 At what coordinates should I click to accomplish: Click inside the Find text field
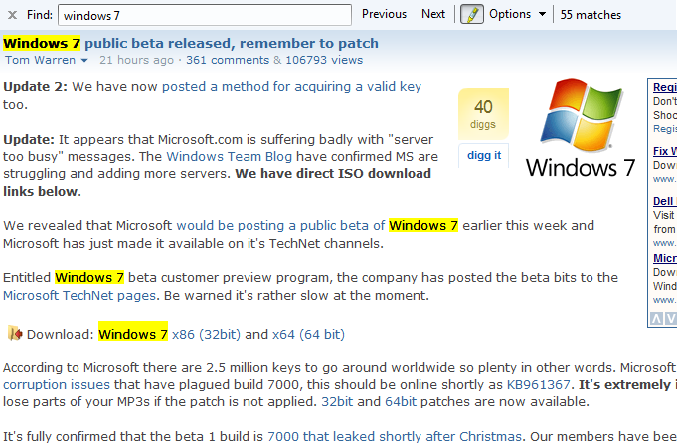(205, 15)
